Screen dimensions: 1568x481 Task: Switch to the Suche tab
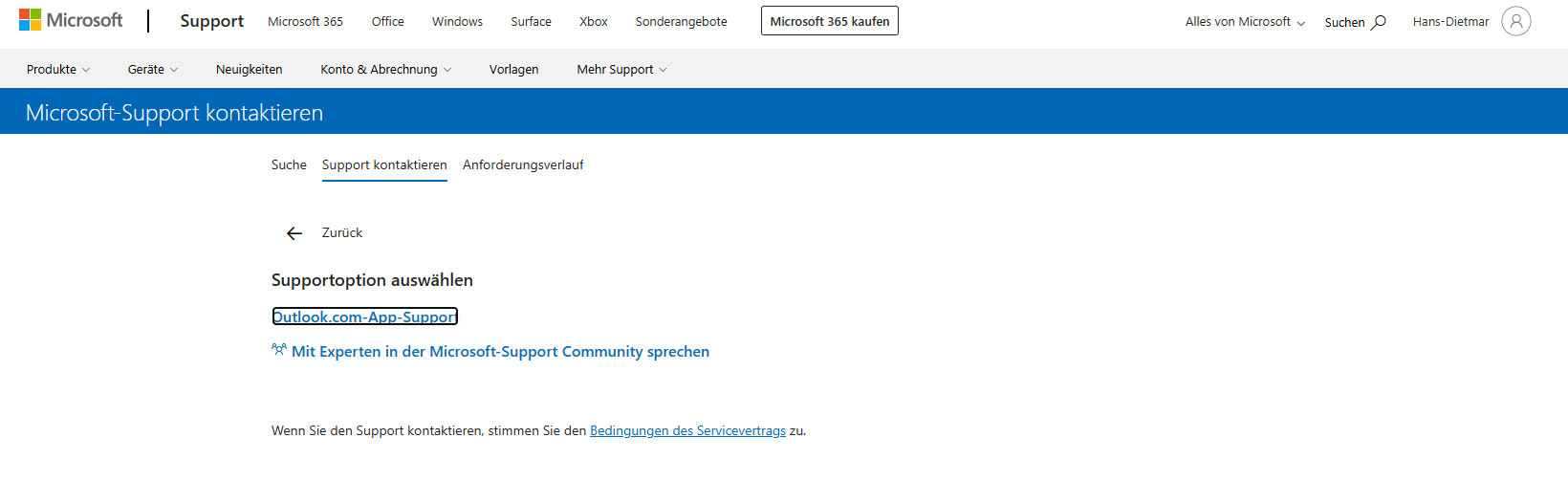pos(289,165)
